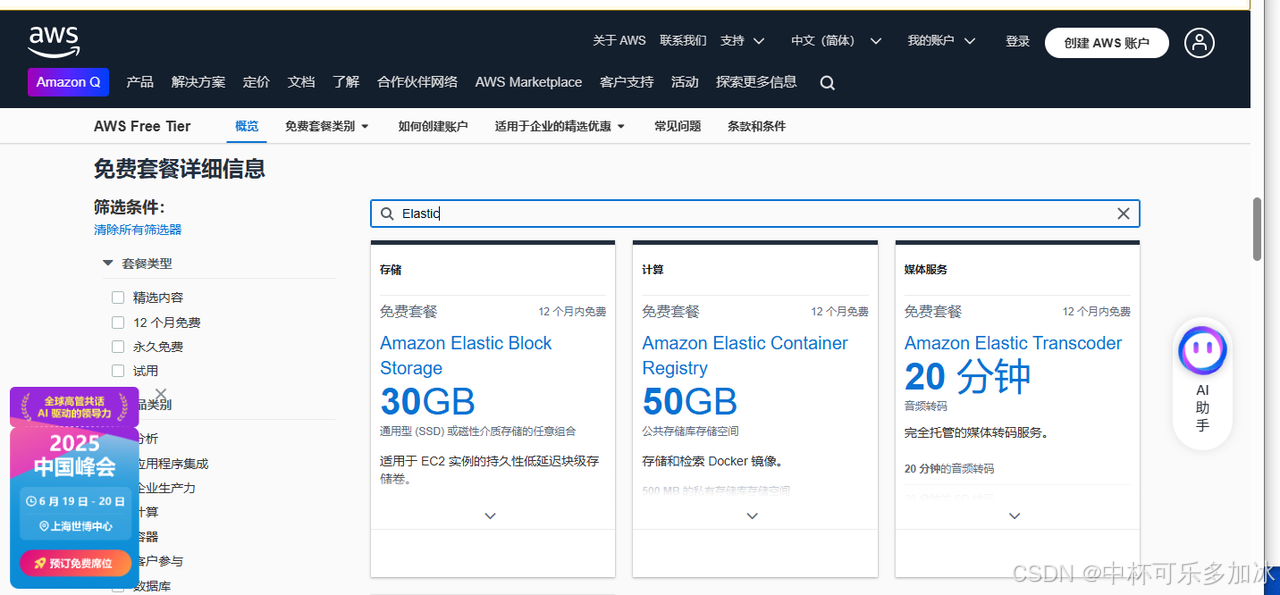Open the AI assistant robot icon
The image size is (1280, 595).
coord(1202,349)
